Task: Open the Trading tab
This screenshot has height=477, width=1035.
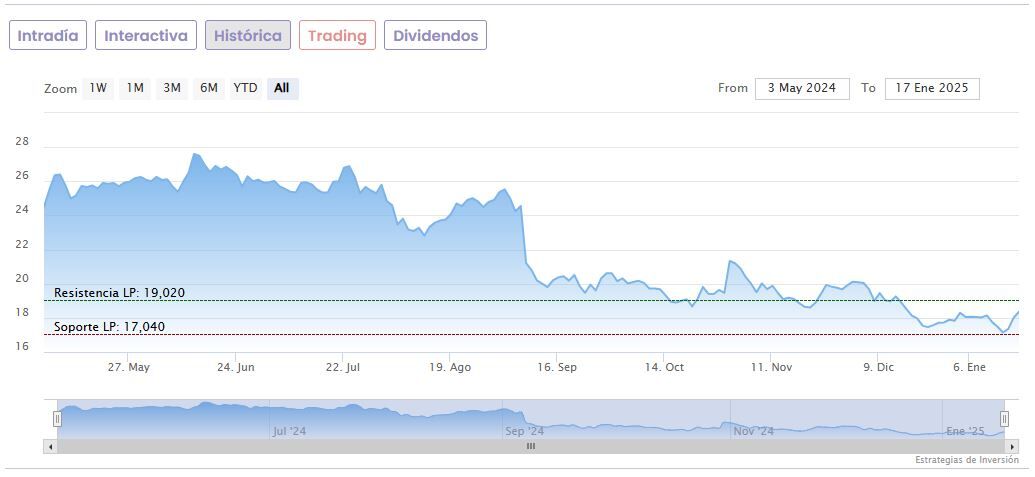Action: tap(337, 36)
